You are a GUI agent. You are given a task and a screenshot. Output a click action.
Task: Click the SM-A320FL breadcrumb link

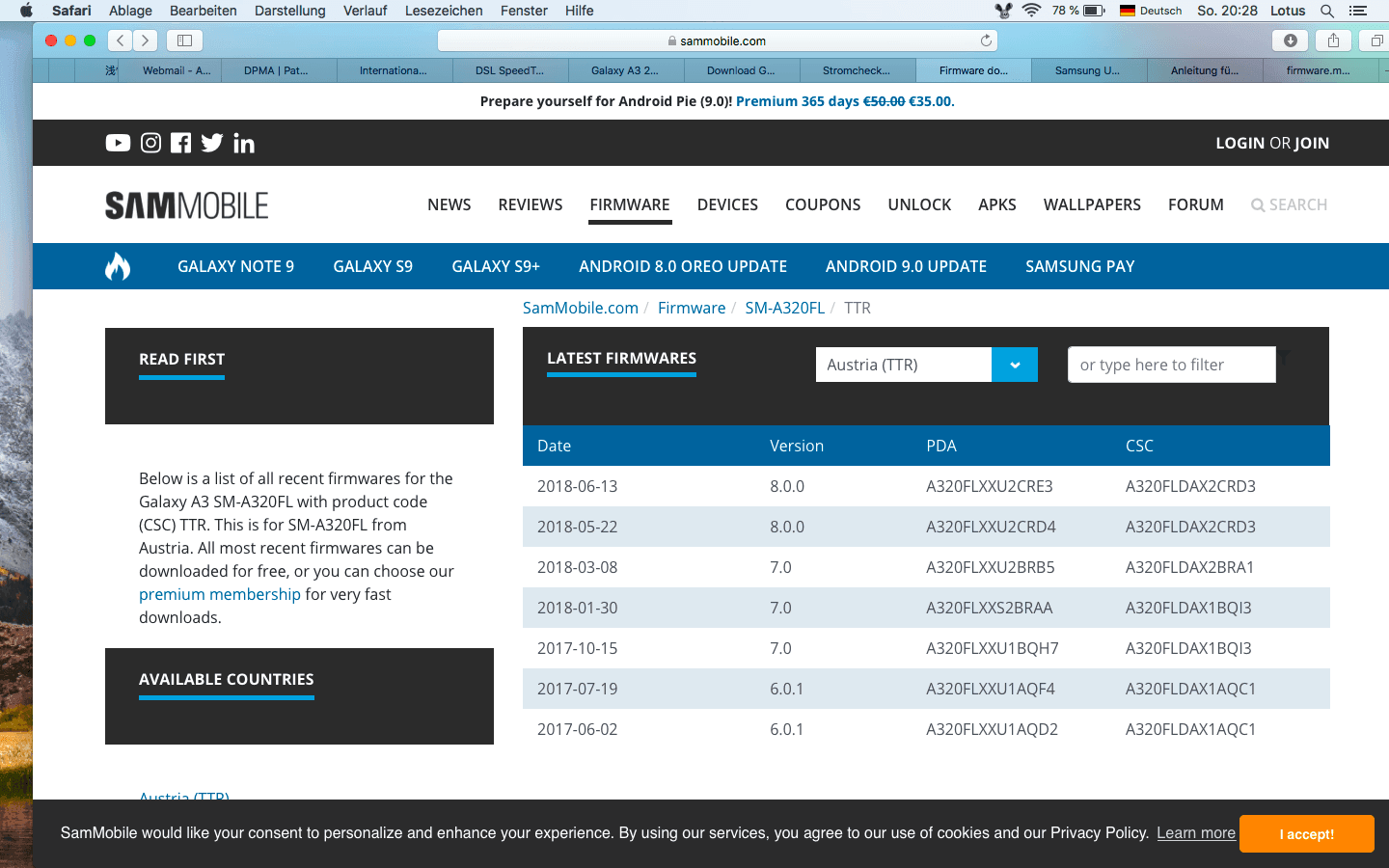pos(784,308)
